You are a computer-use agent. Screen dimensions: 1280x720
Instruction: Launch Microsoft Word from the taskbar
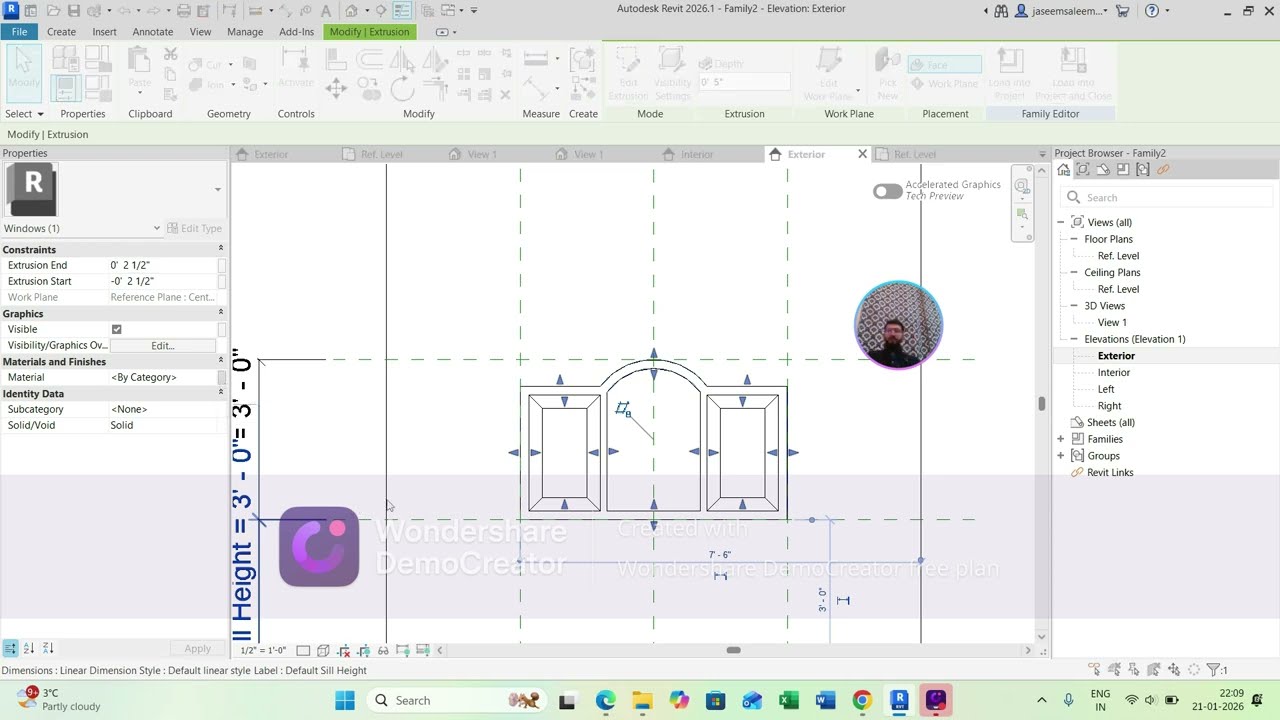pos(825,700)
